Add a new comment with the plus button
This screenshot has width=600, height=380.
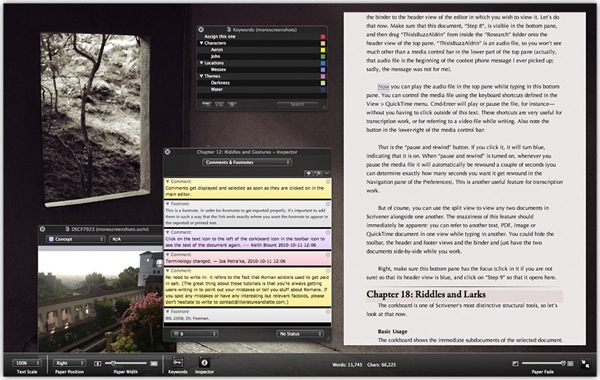[308, 173]
